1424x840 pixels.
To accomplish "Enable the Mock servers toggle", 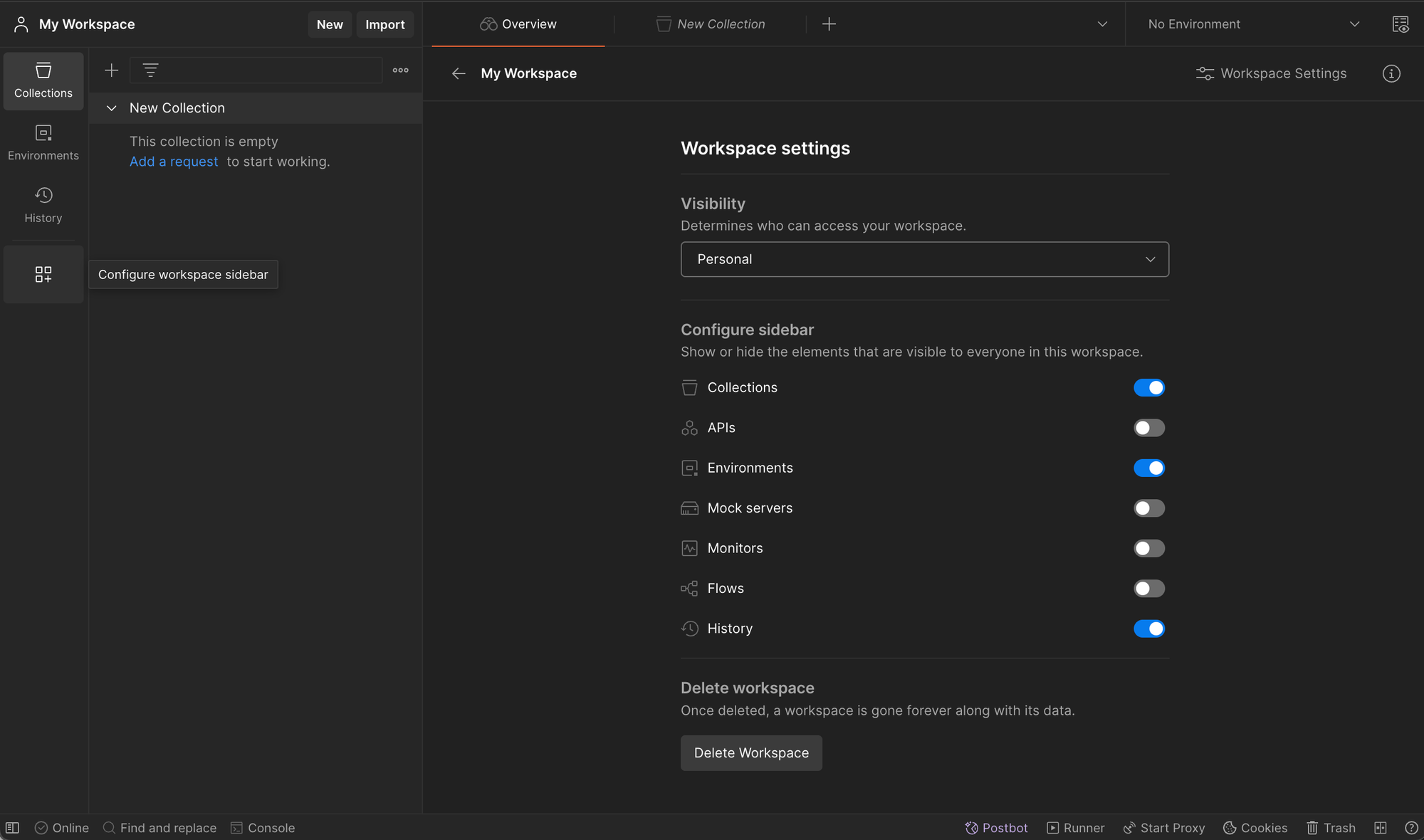I will coord(1148,508).
